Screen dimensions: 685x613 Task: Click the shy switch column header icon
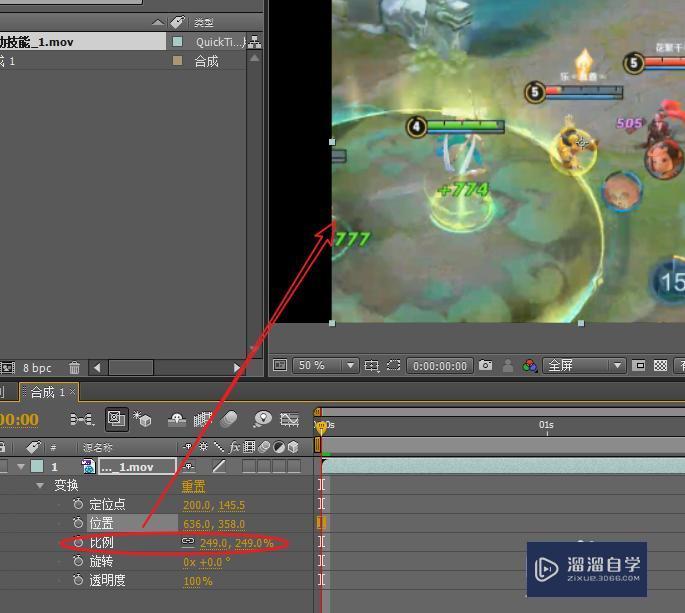188,447
